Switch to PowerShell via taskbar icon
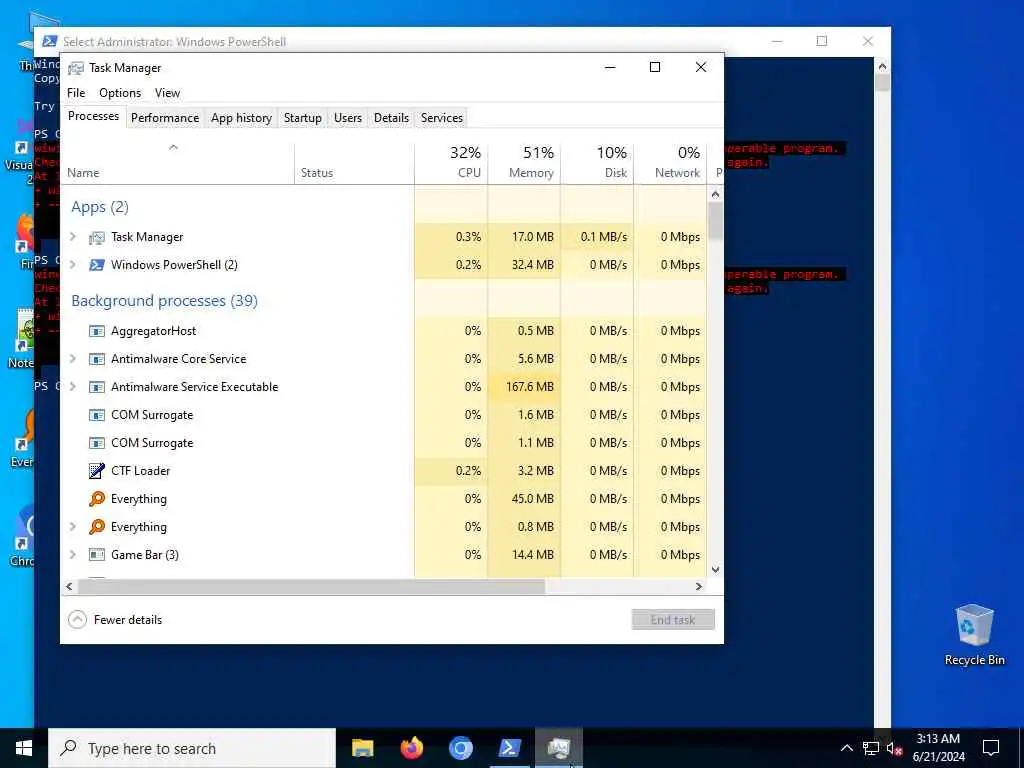Viewport: 1024px width, 768px height. tap(509, 748)
